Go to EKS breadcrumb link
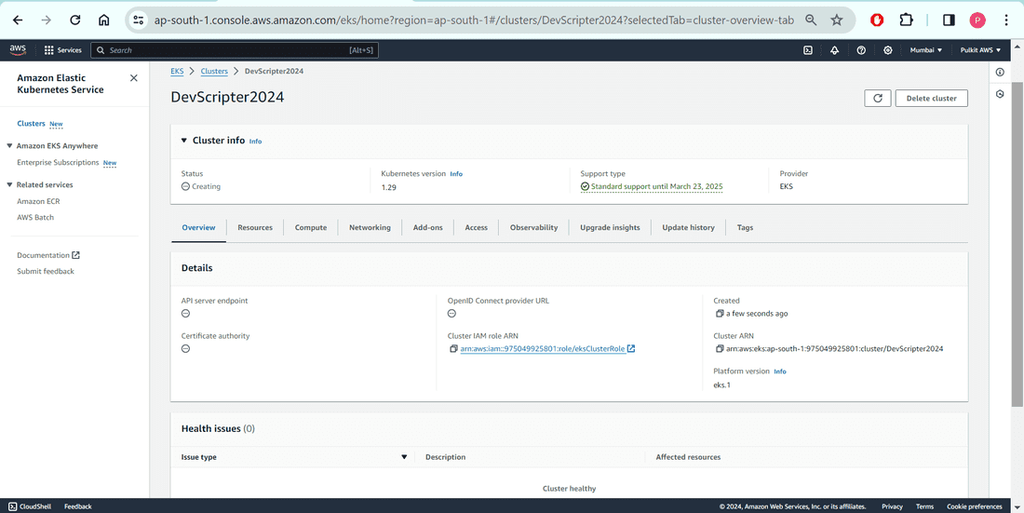 click(x=177, y=71)
